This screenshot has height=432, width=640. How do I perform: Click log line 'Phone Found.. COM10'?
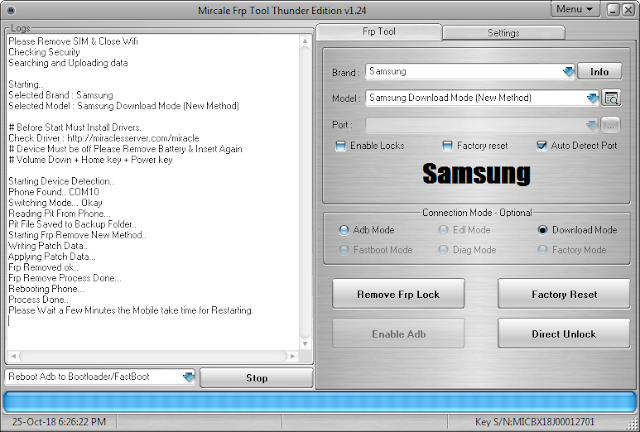point(53,192)
